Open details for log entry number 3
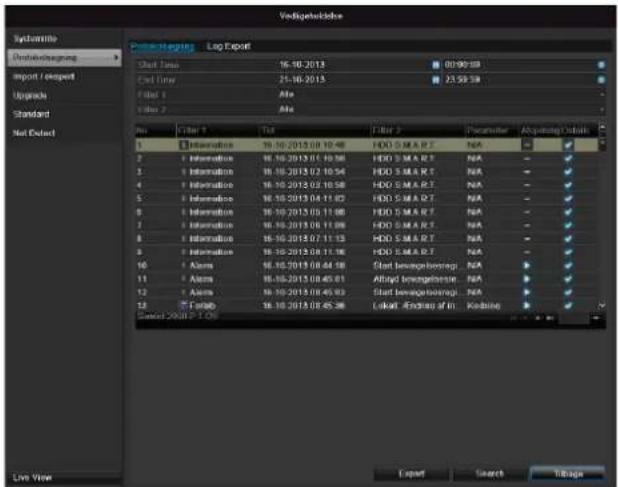Screen dimensions: 618x487 point(568,172)
